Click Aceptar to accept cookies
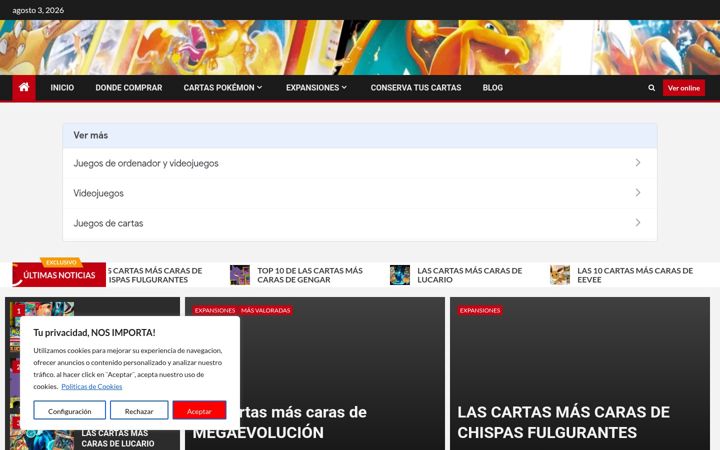The image size is (720, 450). coord(199,410)
